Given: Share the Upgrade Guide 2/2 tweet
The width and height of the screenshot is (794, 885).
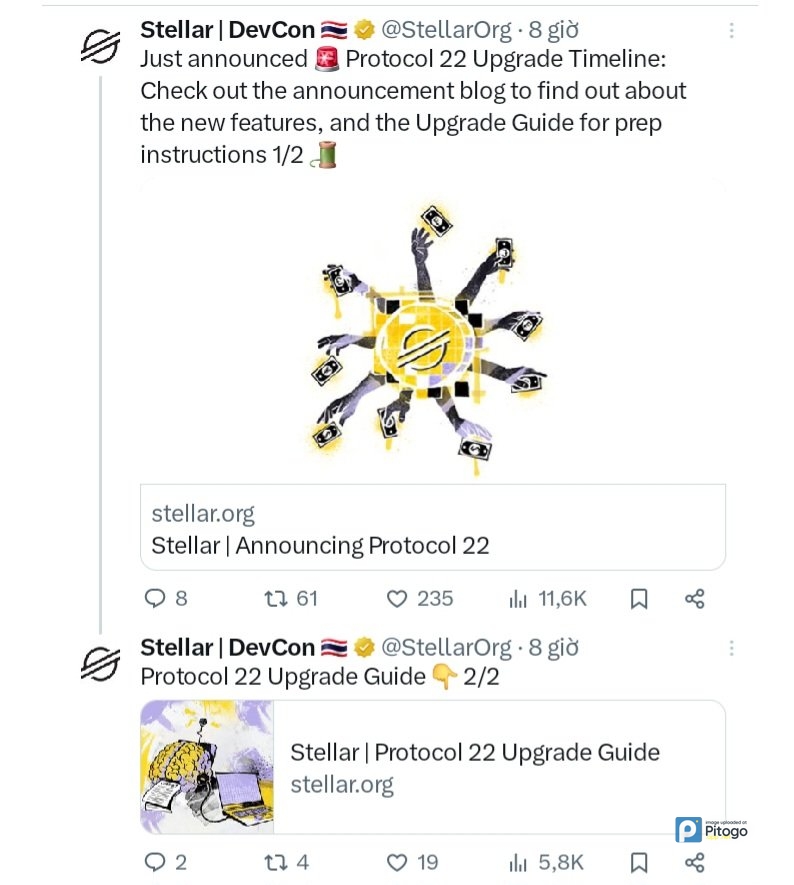Looking at the screenshot, I should pos(695,862).
